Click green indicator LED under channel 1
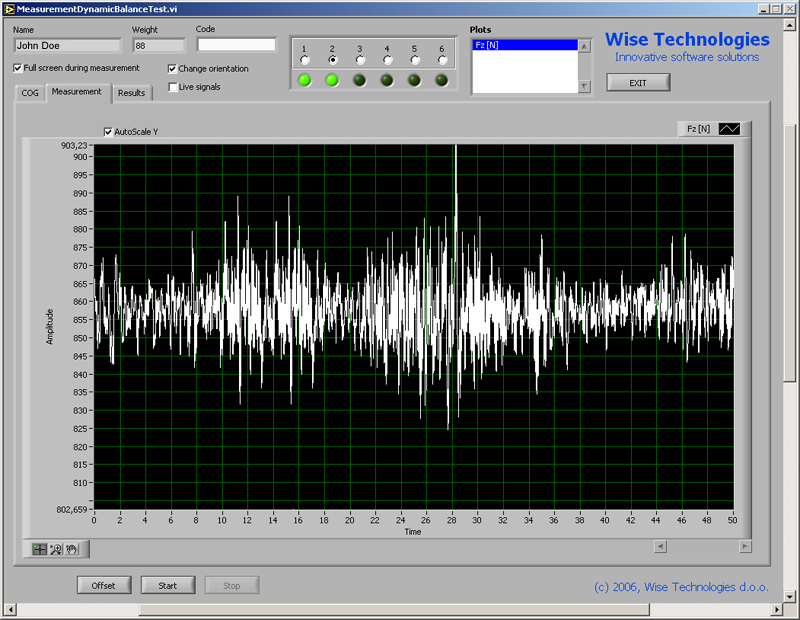The width and height of the screenshot is (800, 620). pos(305,80)
